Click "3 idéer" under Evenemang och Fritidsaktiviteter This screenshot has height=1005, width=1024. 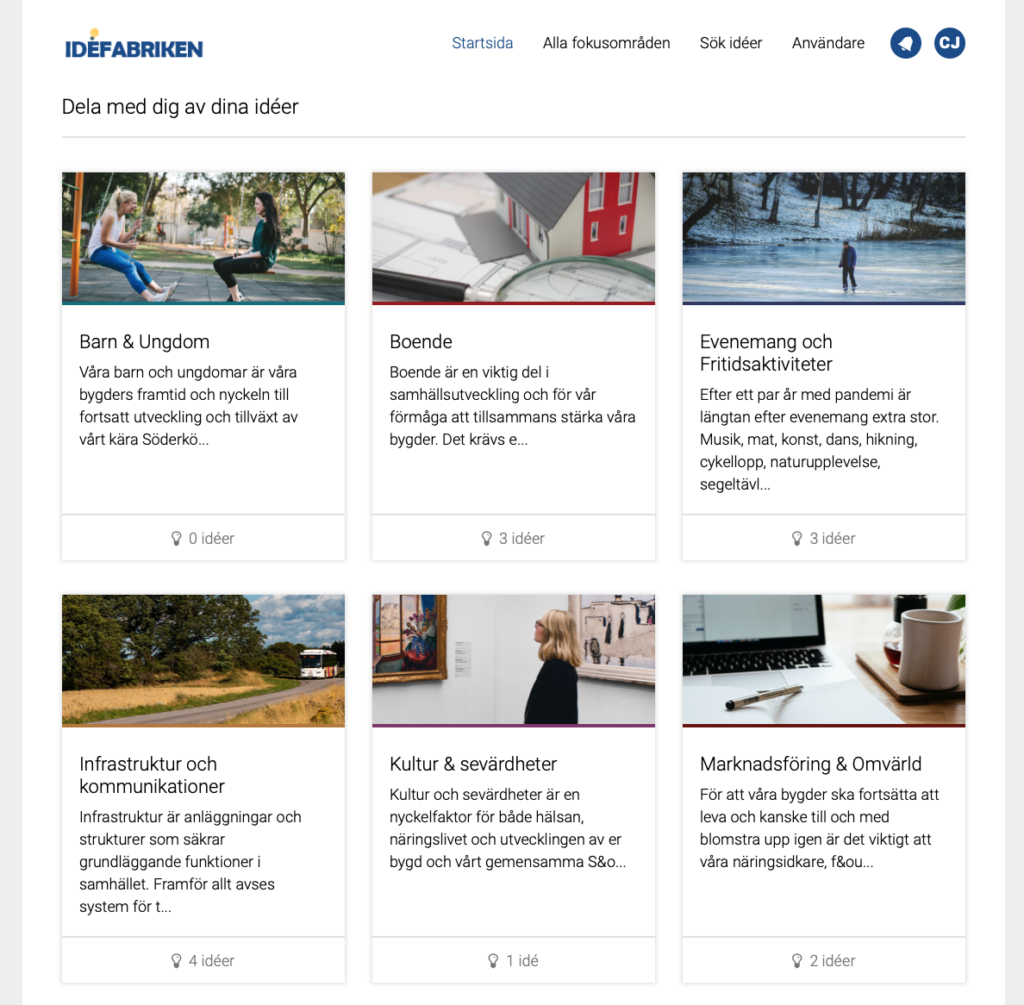[832, 539]
